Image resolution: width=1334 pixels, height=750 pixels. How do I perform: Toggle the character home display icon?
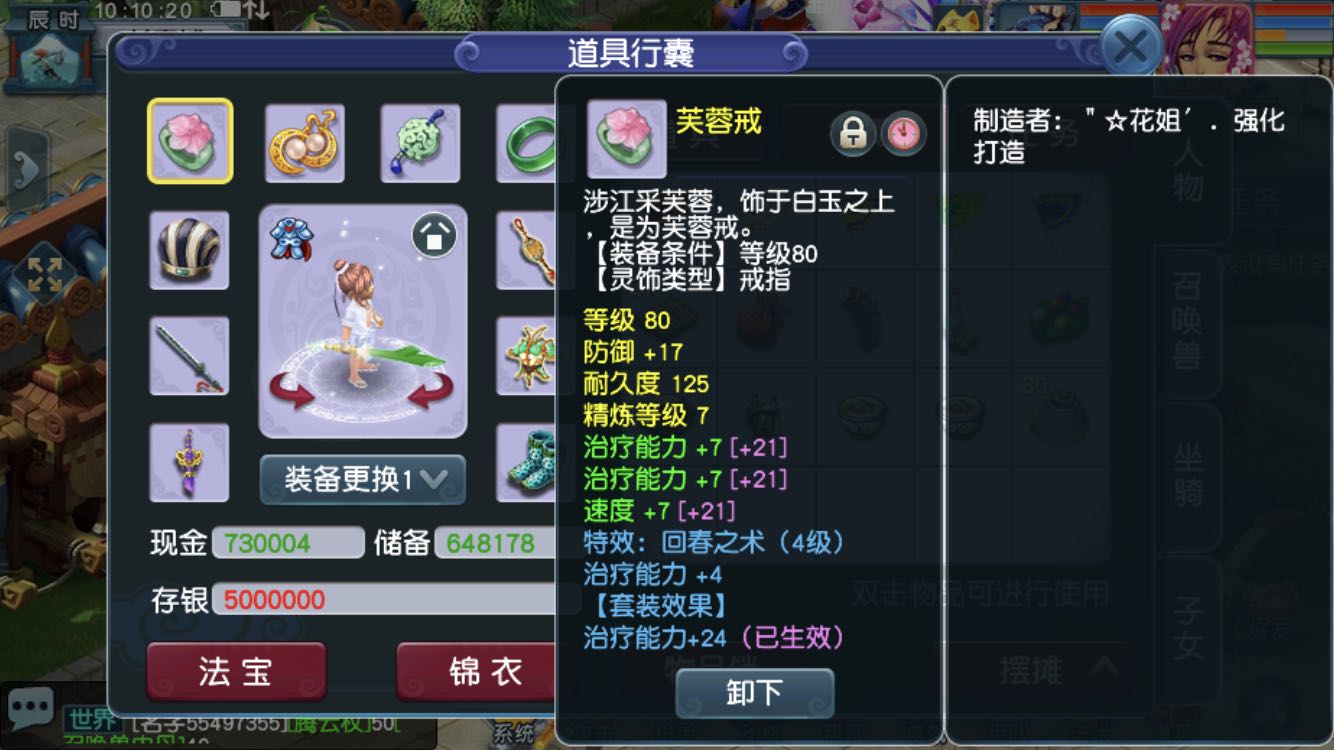click(434, 236)
